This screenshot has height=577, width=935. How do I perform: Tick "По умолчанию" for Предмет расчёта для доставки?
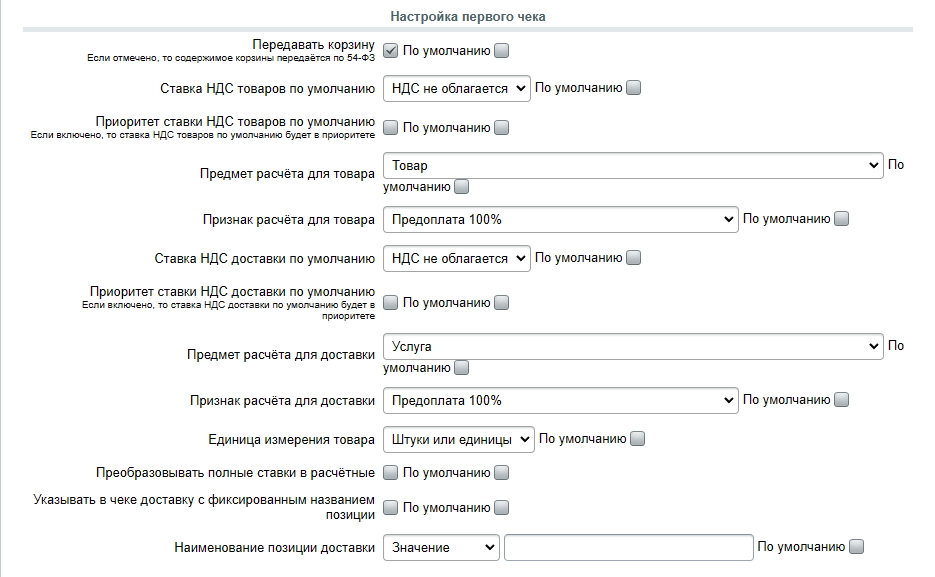point(461,368)
